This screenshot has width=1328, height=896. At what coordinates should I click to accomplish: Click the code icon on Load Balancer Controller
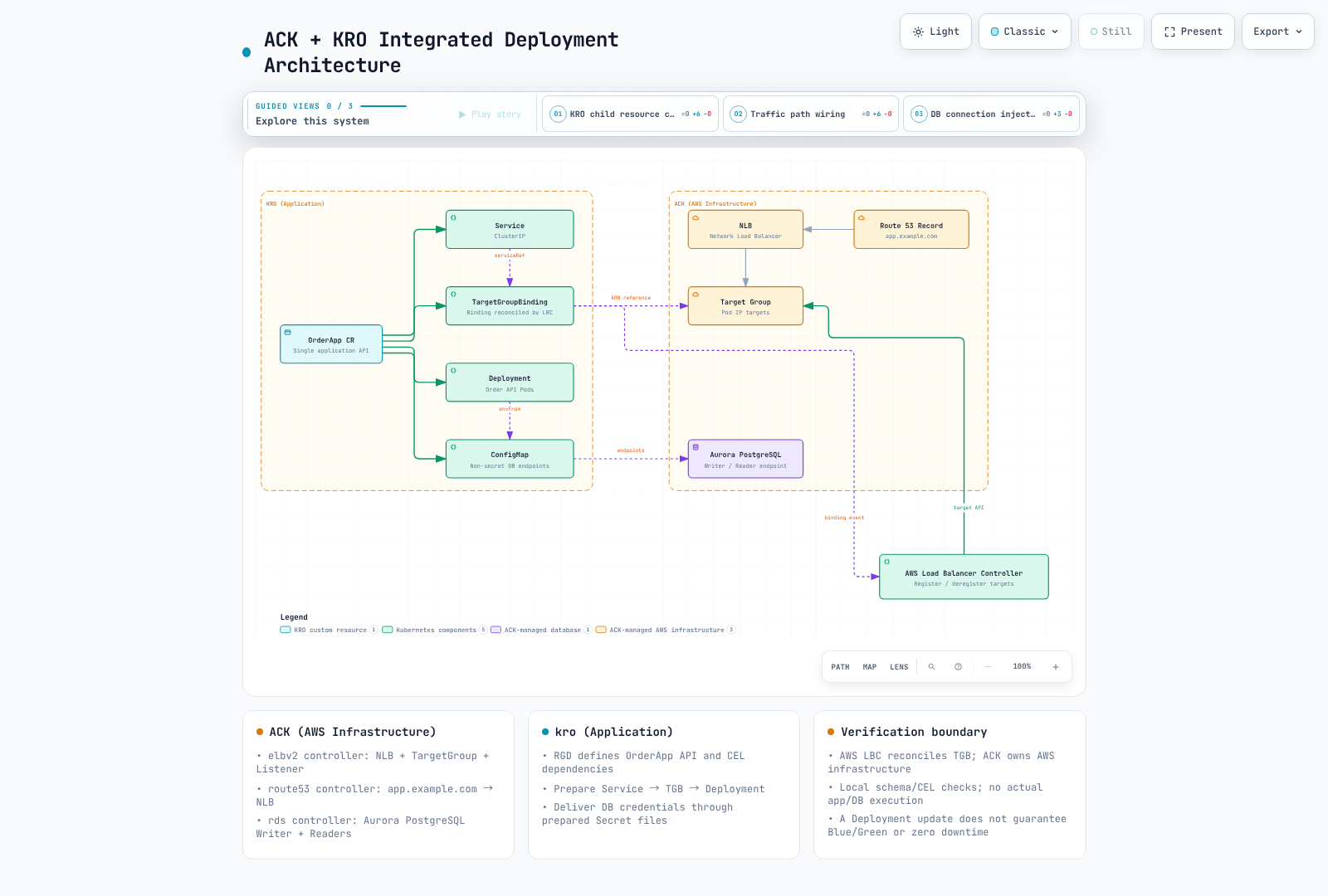point(886,562)
